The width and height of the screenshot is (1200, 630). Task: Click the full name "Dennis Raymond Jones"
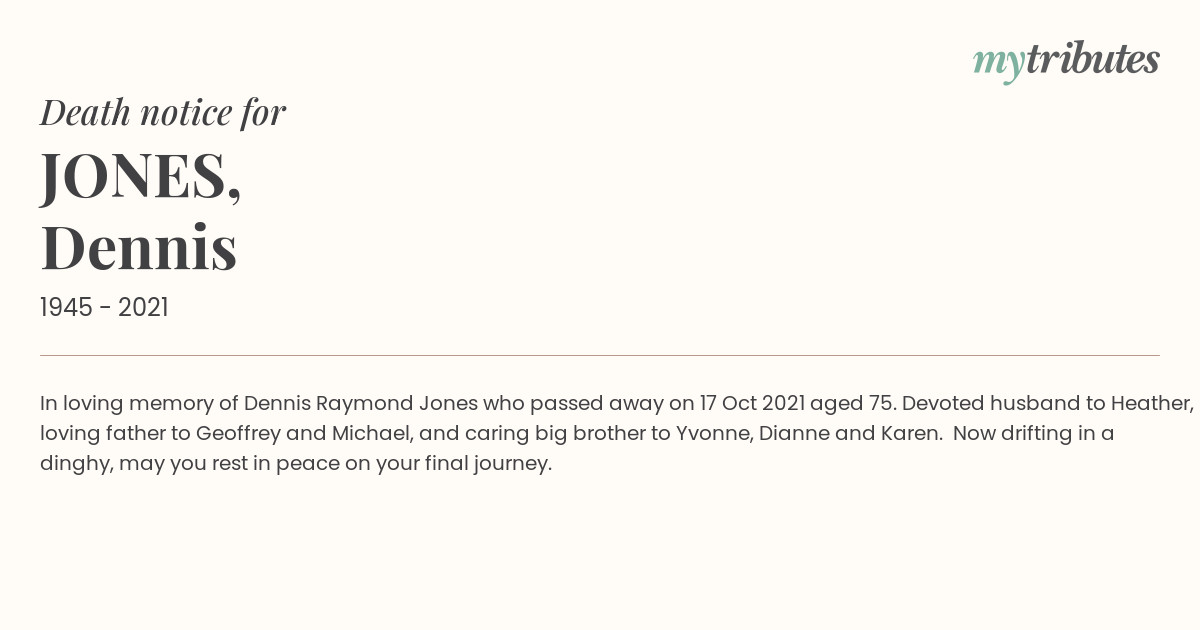pyautogui.click(x=361, y=403)
